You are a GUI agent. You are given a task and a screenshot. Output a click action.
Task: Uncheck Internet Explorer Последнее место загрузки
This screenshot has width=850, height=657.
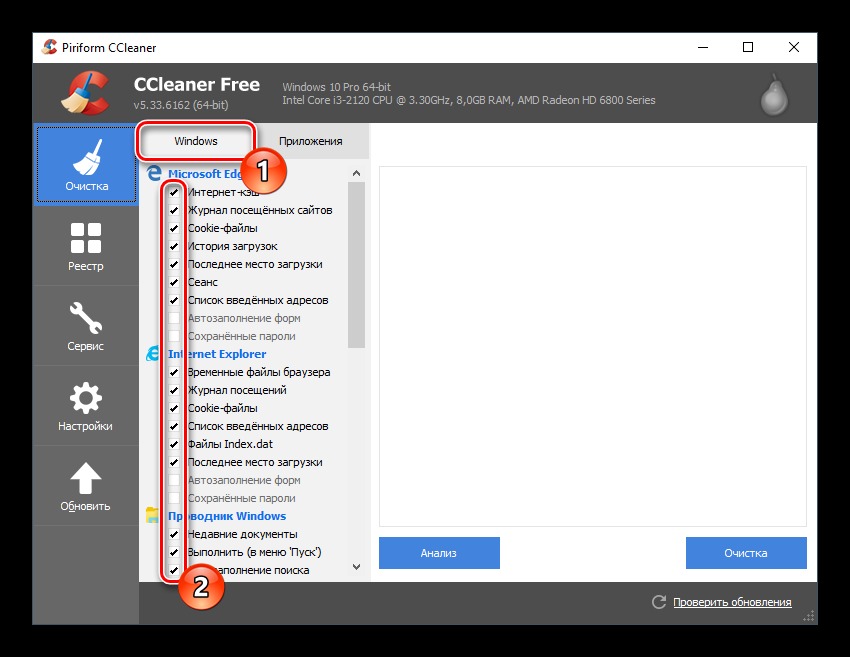(174, 462)
